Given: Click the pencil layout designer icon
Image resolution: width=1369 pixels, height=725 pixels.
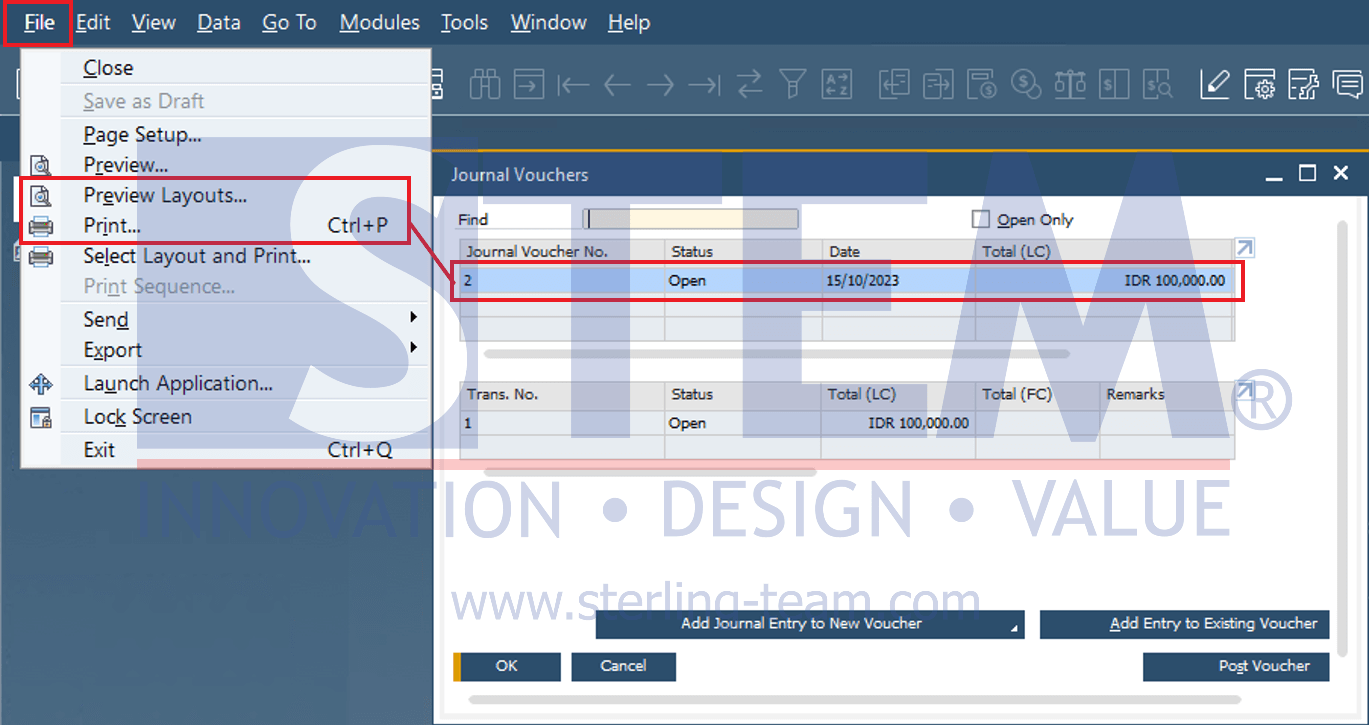Looking at the screenshot, I should (1214, 85).
